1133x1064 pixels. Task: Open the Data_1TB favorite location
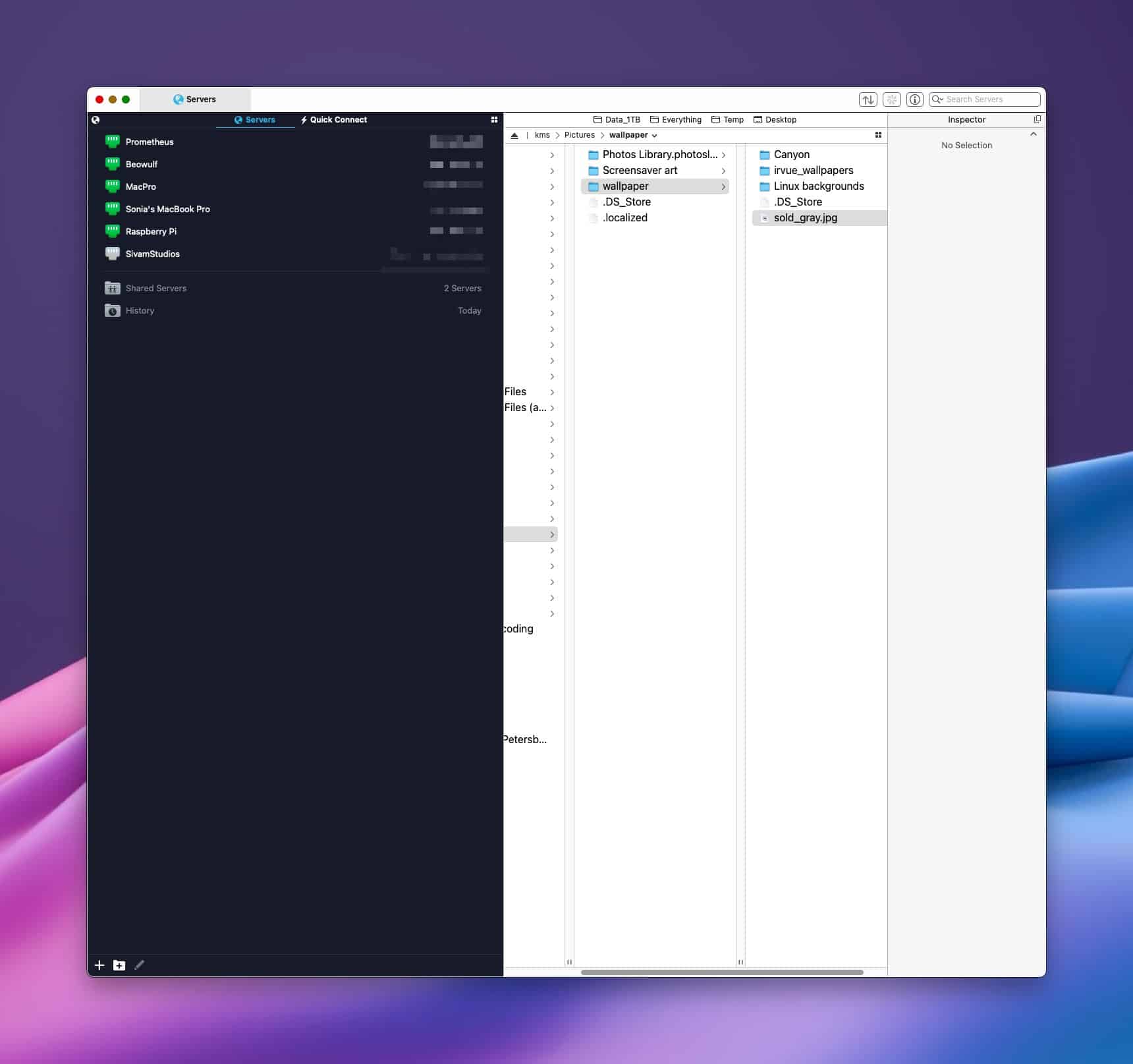click(617, 120)
